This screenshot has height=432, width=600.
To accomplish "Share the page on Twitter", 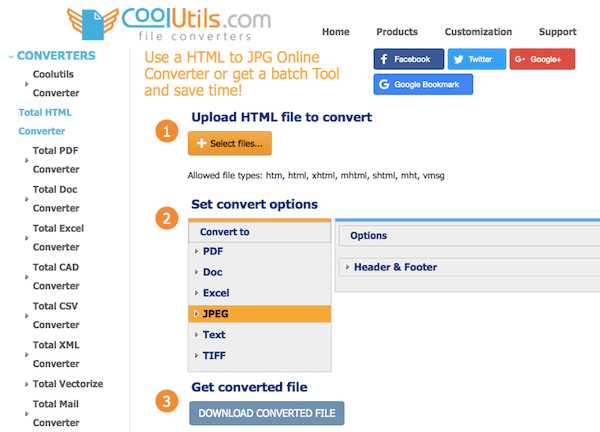I will pyautogui.click(x=477, y=59).
